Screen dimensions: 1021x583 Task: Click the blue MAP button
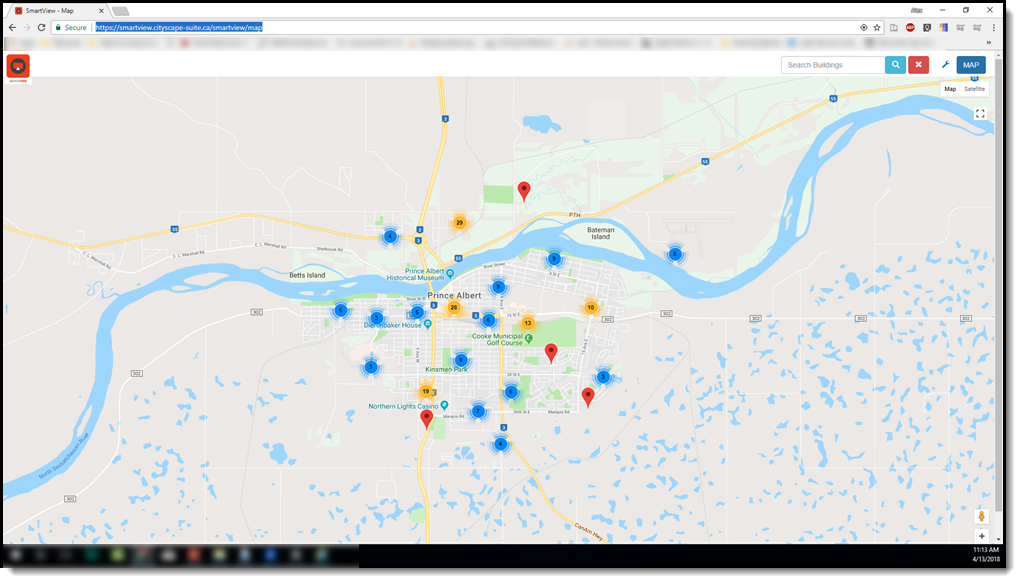pos(971,65)
